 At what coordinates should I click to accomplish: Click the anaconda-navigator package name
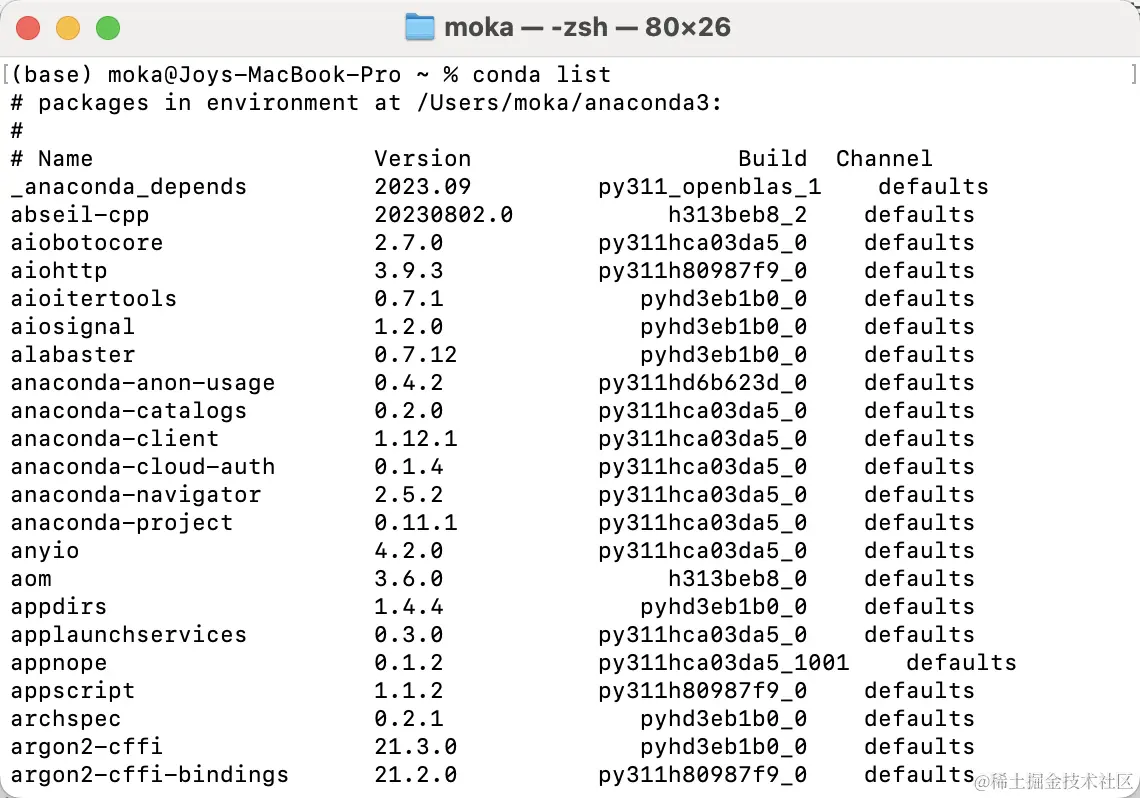(x=136, y=494)
